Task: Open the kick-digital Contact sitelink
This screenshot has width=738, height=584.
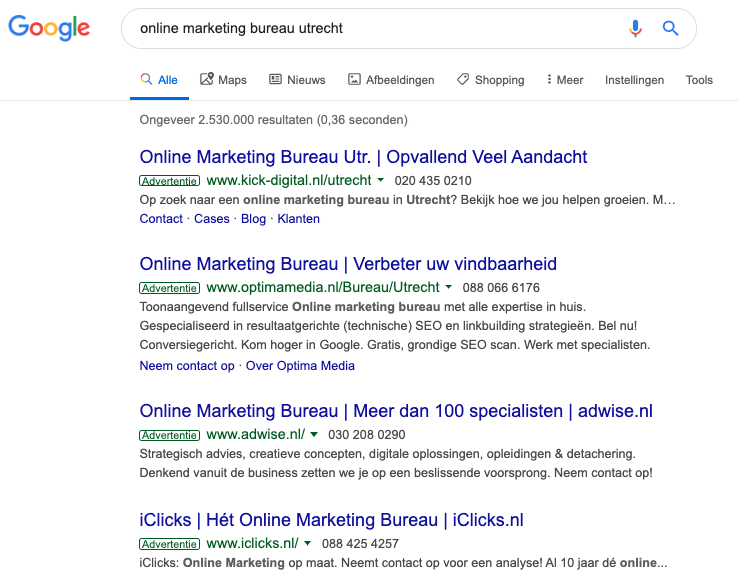Action: pos(161,219)
